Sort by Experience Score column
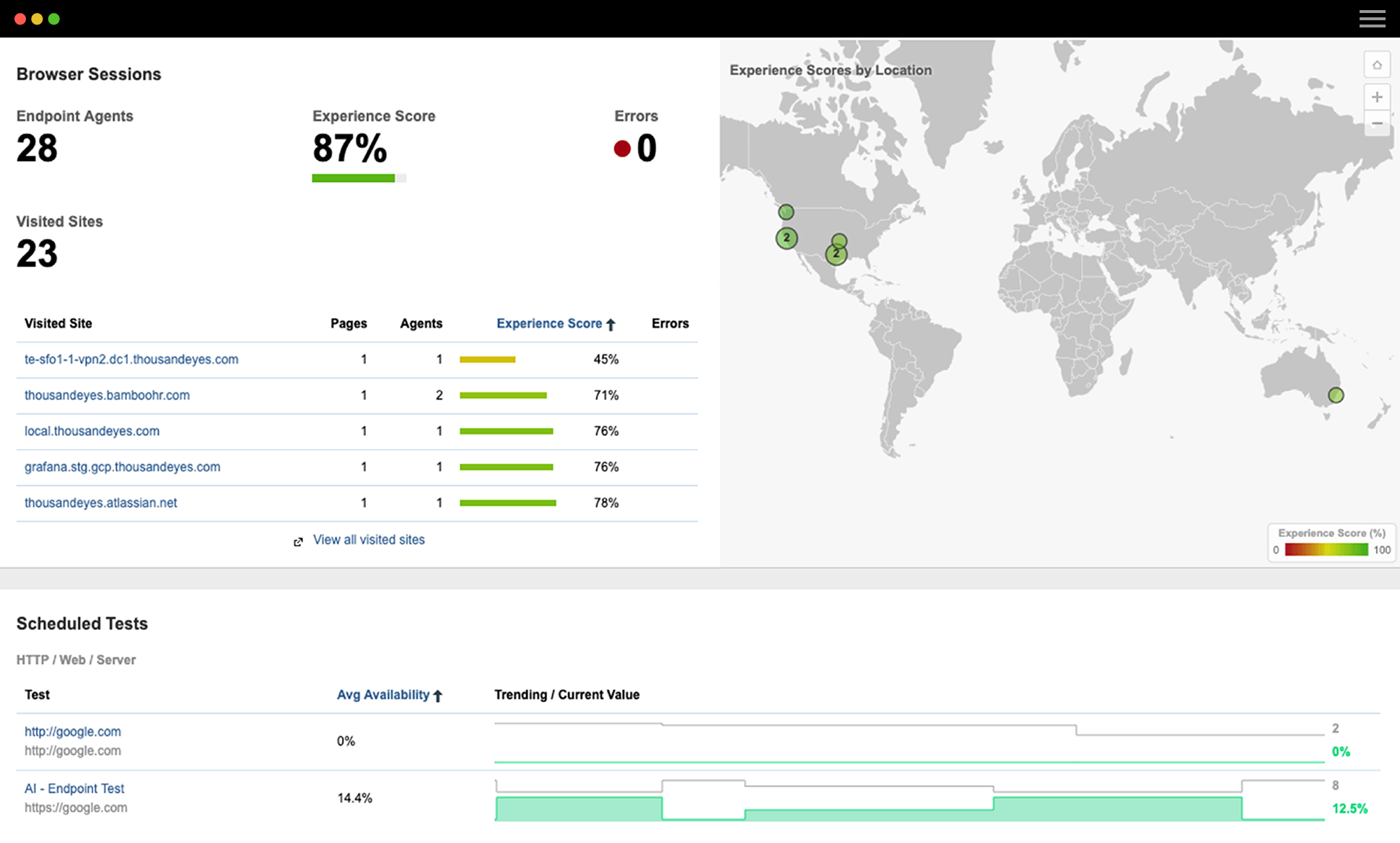 (548, 323)
